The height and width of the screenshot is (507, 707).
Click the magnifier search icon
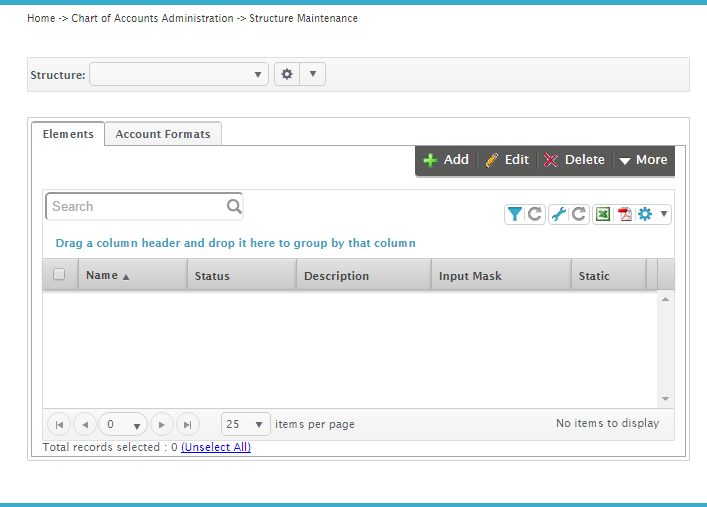tap(234, 206)
